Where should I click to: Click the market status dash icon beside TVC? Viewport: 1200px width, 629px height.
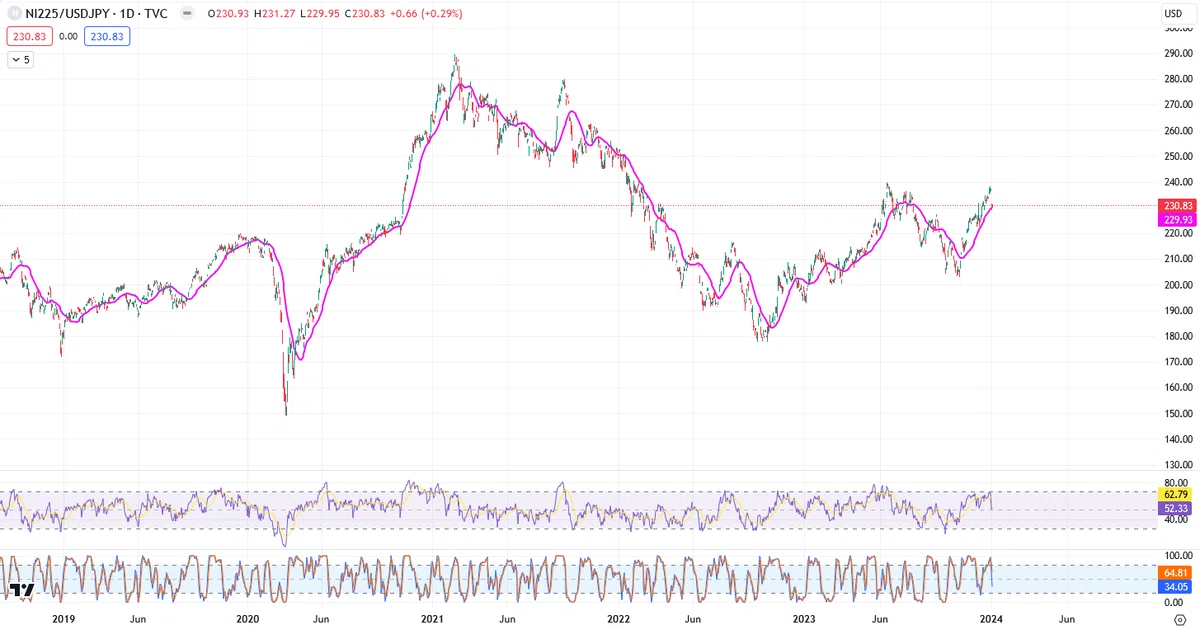186,14
